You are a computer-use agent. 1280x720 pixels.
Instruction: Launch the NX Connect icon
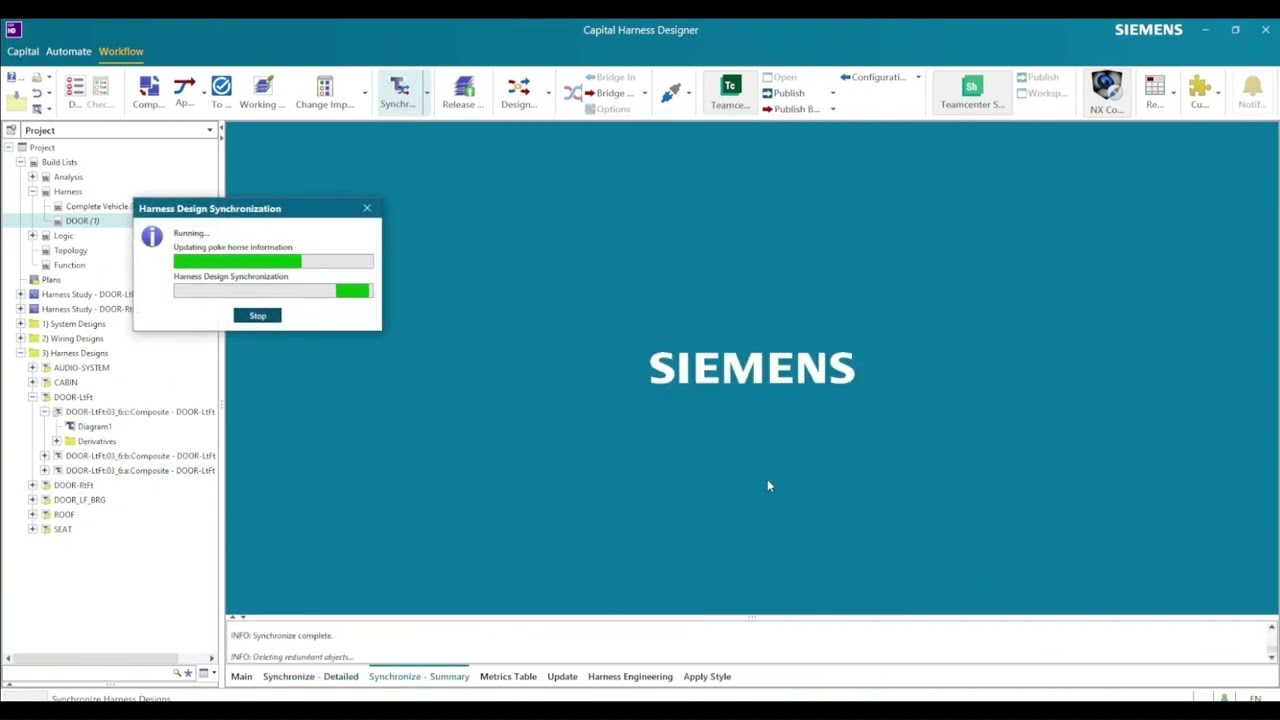coord(1106,87)
